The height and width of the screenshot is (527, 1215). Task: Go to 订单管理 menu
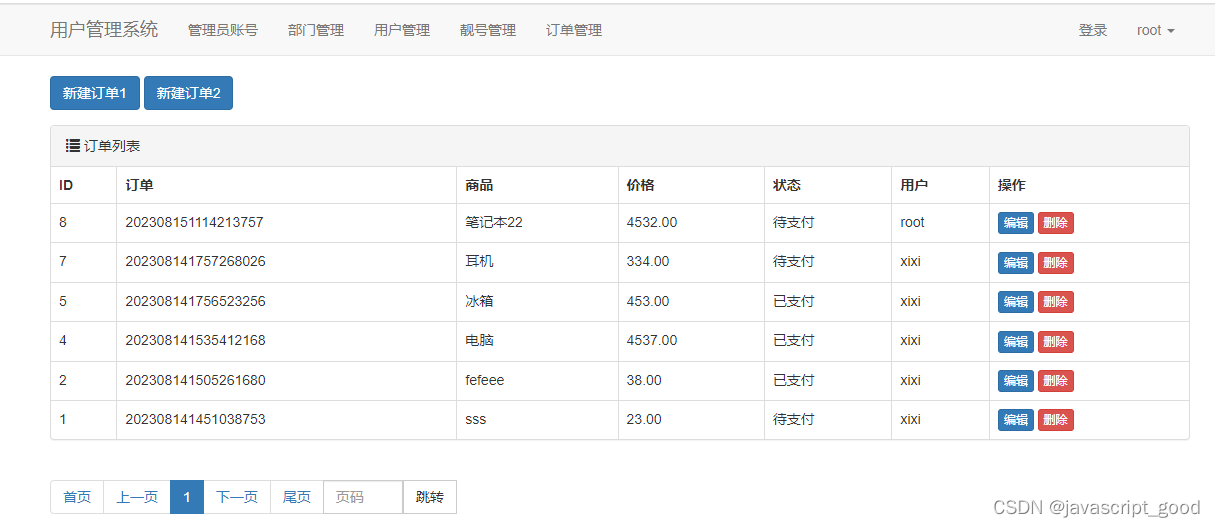[574, 30]
